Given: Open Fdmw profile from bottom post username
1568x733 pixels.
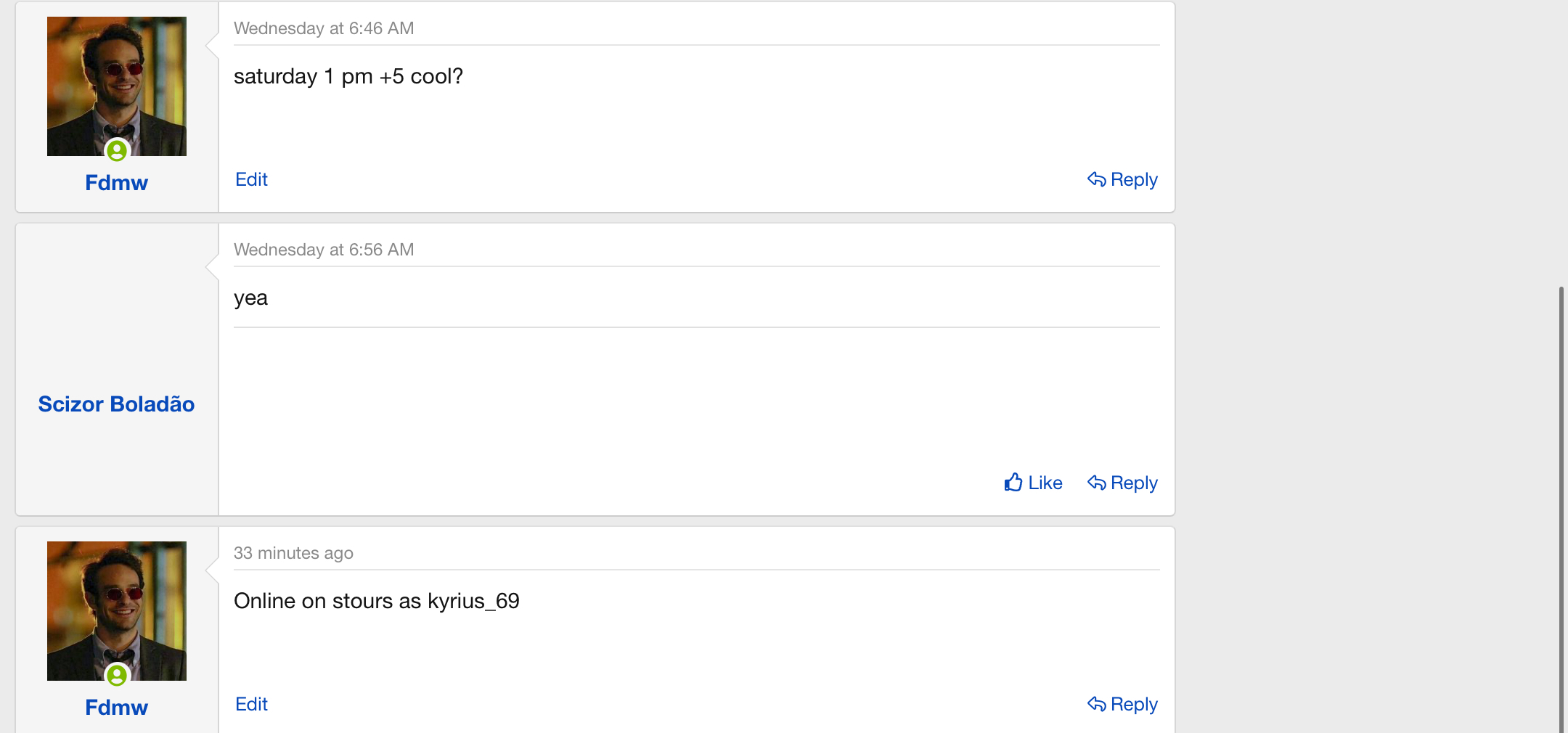Looking at the screenshot, I should pos(116,708).
